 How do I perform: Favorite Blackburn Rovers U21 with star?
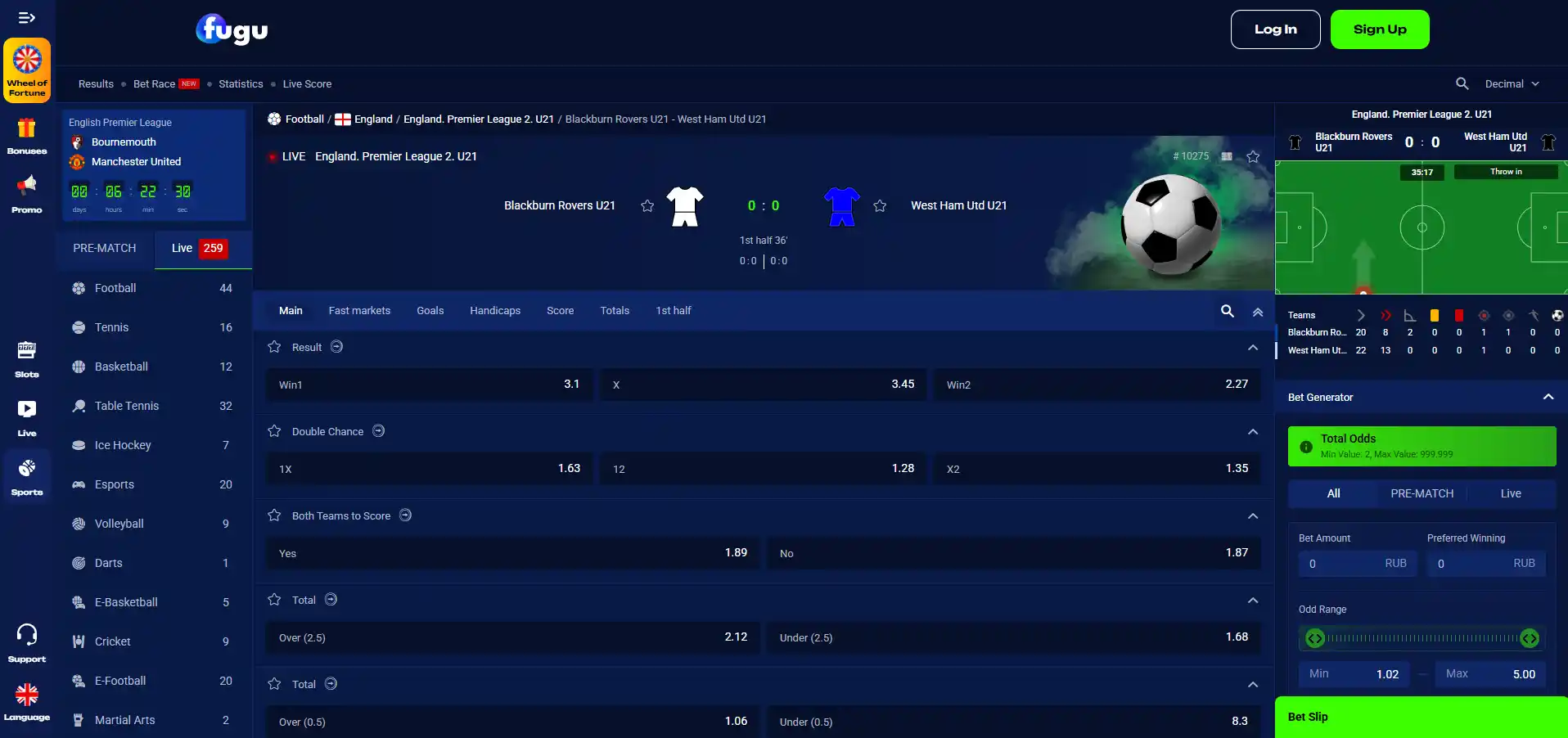(647, 206)
